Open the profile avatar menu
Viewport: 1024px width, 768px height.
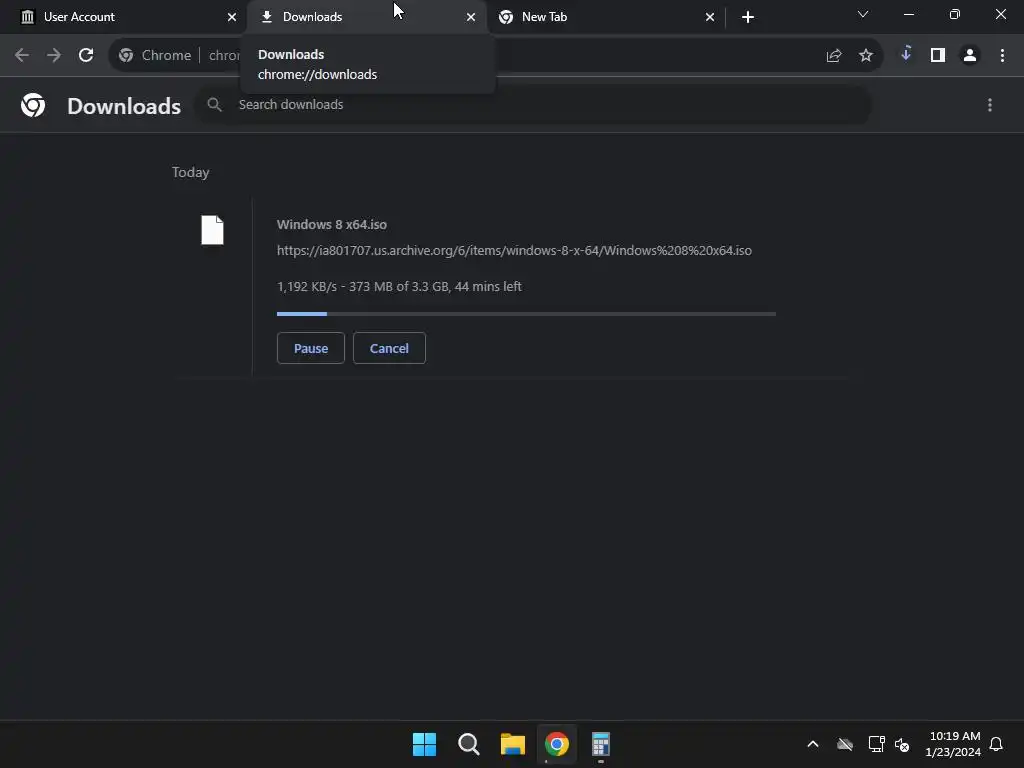pos(970,56)
